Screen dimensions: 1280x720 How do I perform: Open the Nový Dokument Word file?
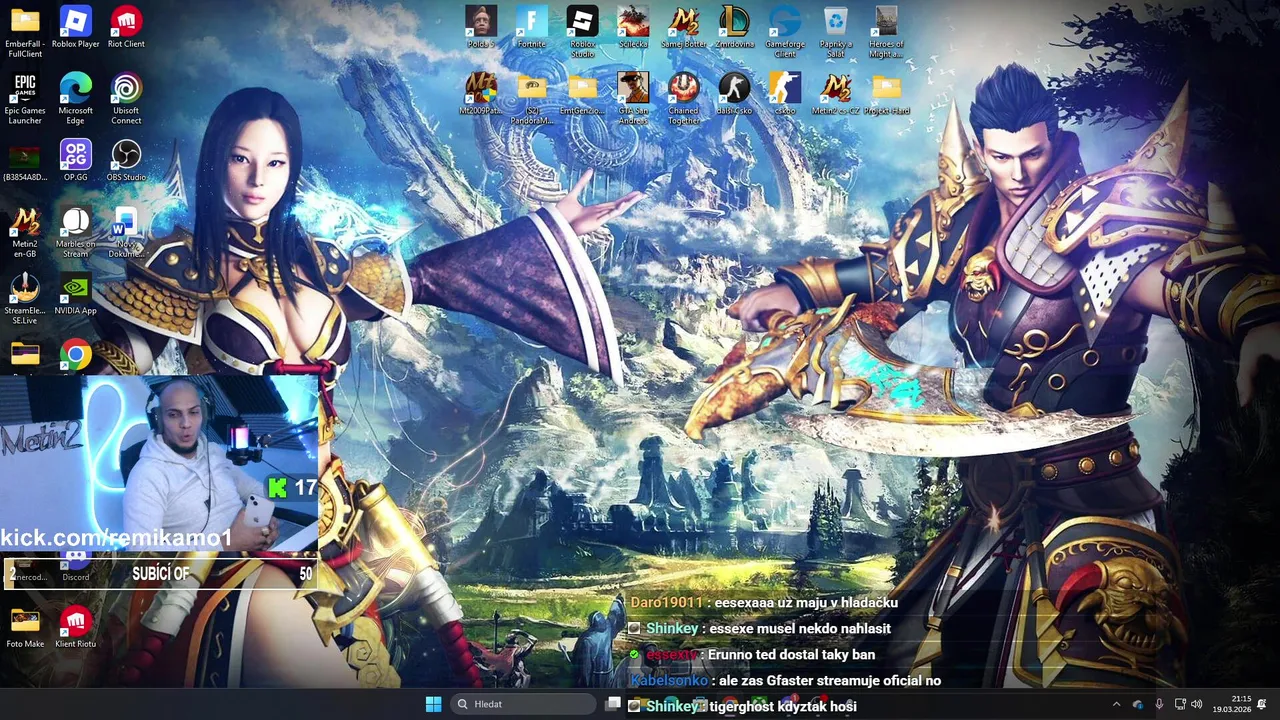coord(126,231)
